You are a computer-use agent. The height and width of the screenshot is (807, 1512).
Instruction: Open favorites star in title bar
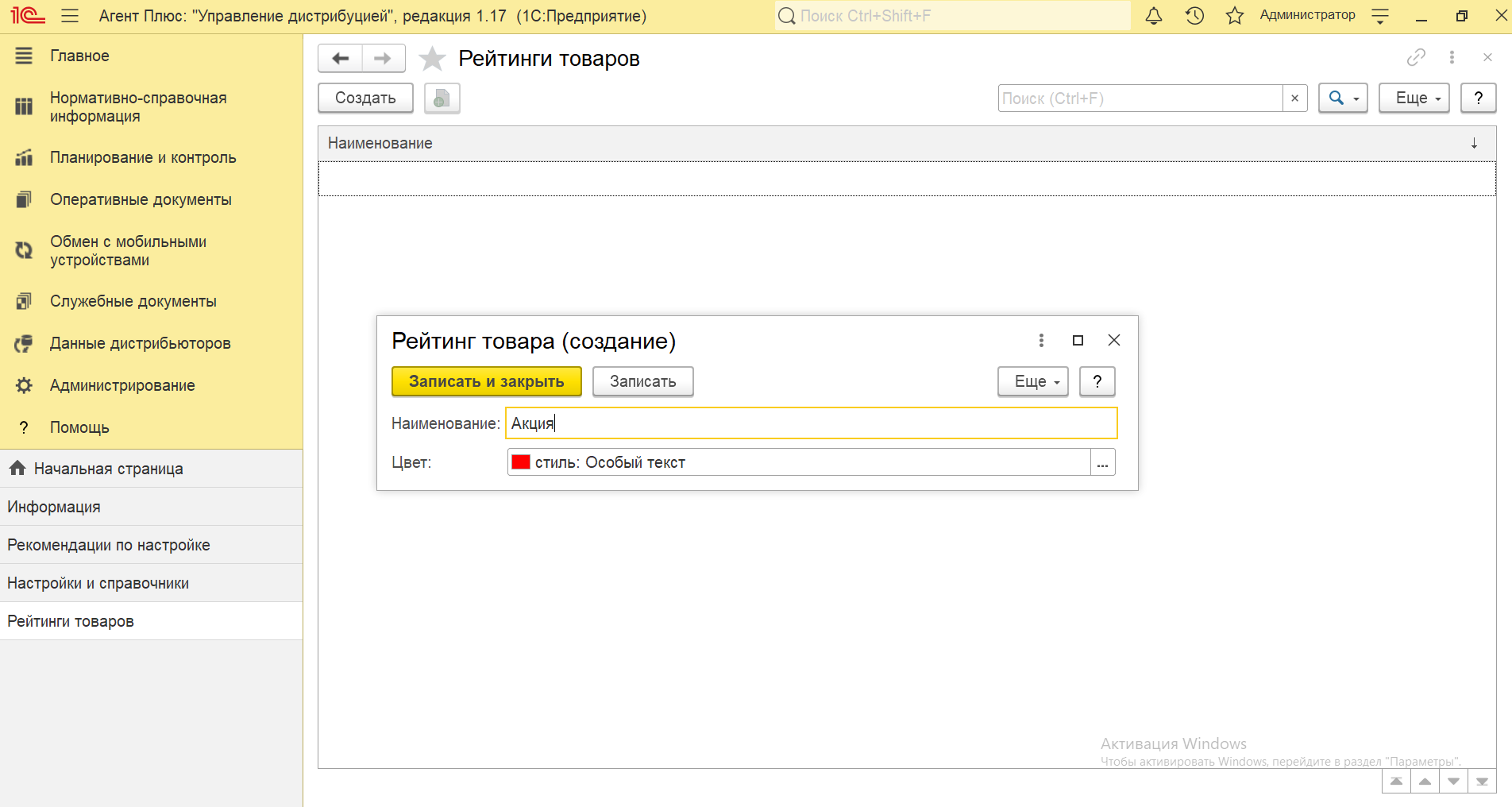point(1235,16)
